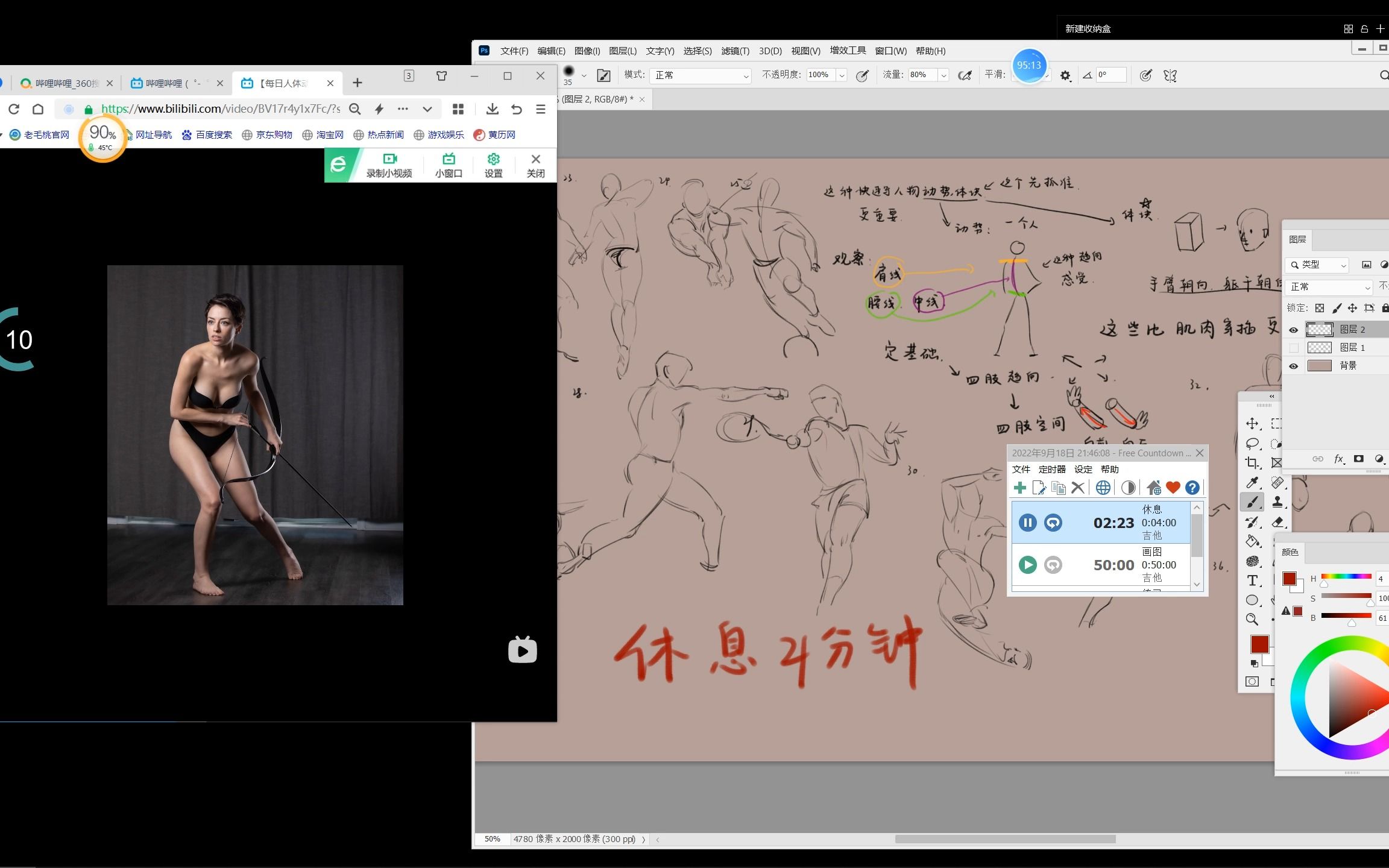Viewport: 1389px width, 868px height.
Task: Select the Ellipse shape tool
Action: 1252,600
